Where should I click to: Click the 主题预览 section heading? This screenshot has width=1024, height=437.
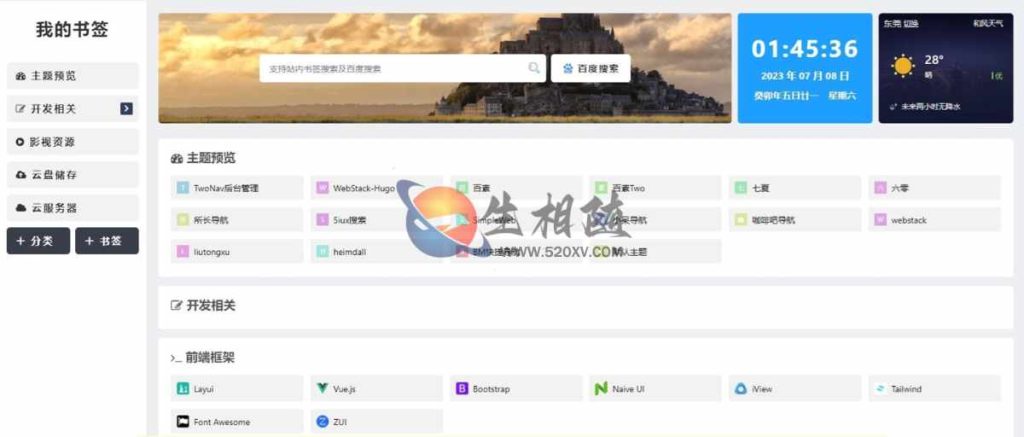point(203,158)
